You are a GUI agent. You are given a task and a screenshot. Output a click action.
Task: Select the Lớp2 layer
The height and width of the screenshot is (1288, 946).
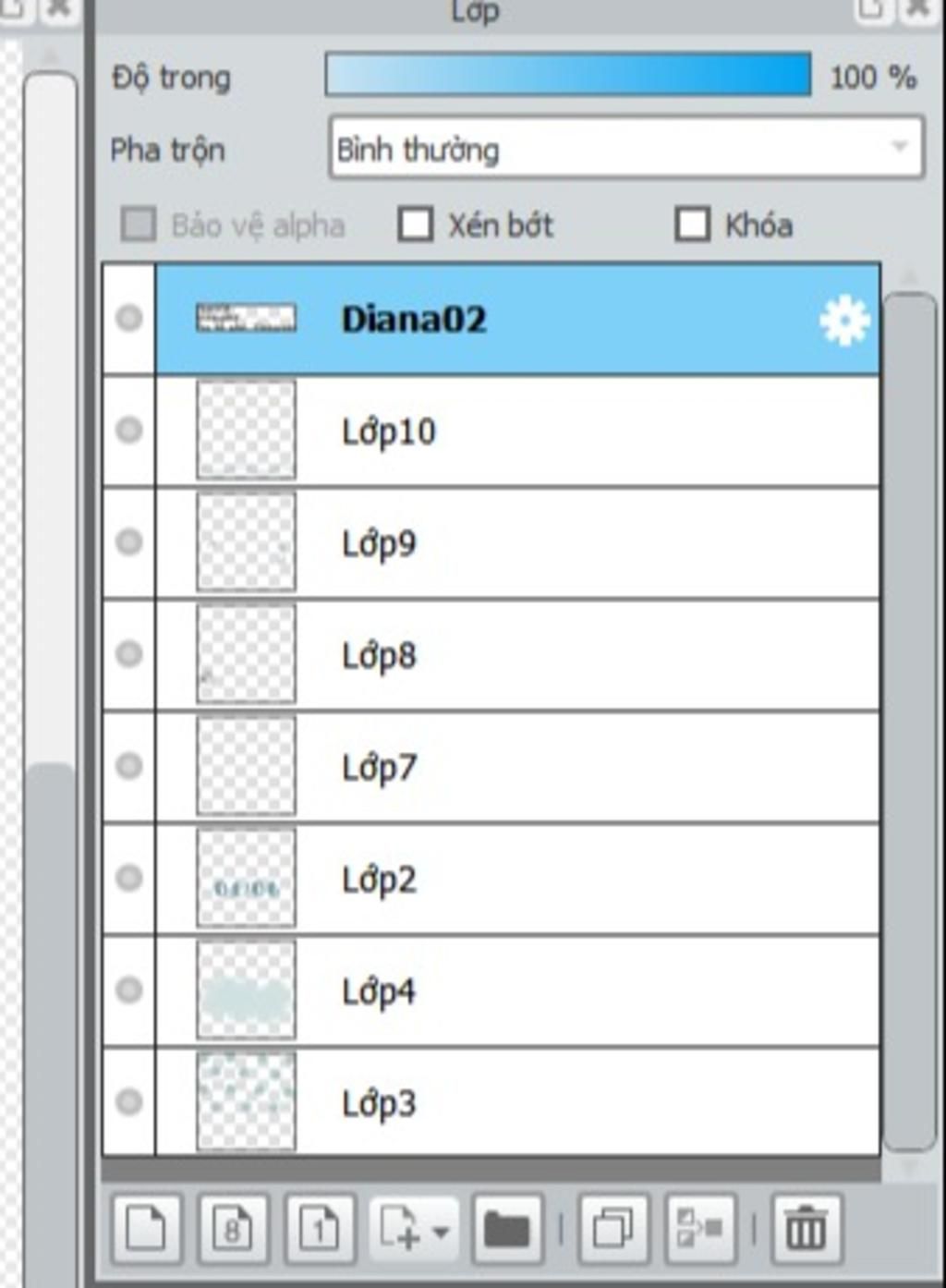pyautogui.click(x=518, y=879)
